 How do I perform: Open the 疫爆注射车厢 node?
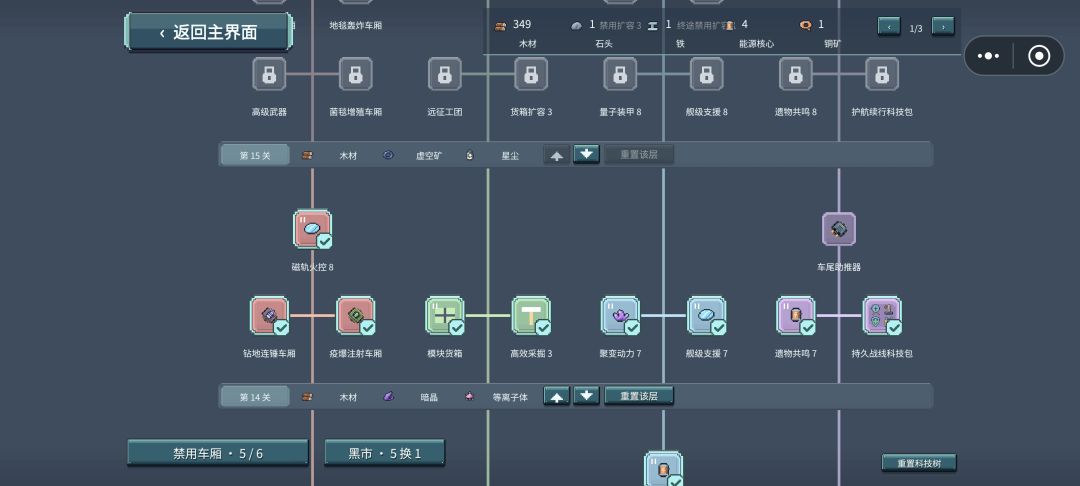[x=355, y=316]
